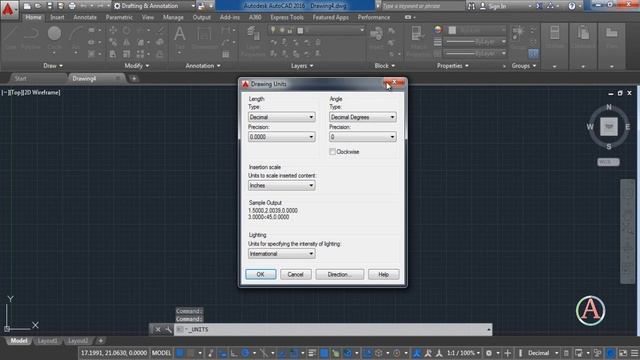Click the coordinates readout 17.1991, 21.0630, 0.0000
Image resolution: width=640 pixels, height=360 pixels.
113,353
